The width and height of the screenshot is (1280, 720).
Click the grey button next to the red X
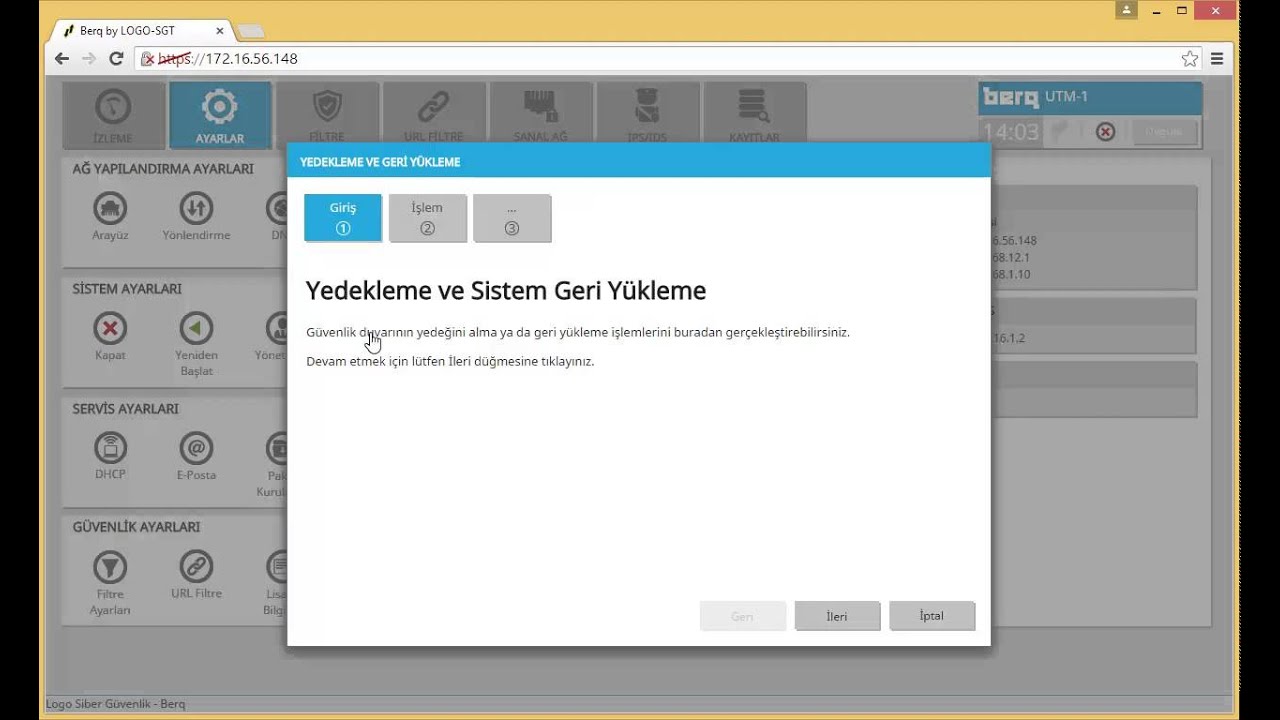pyautogui.click(x=1163, y=131)
